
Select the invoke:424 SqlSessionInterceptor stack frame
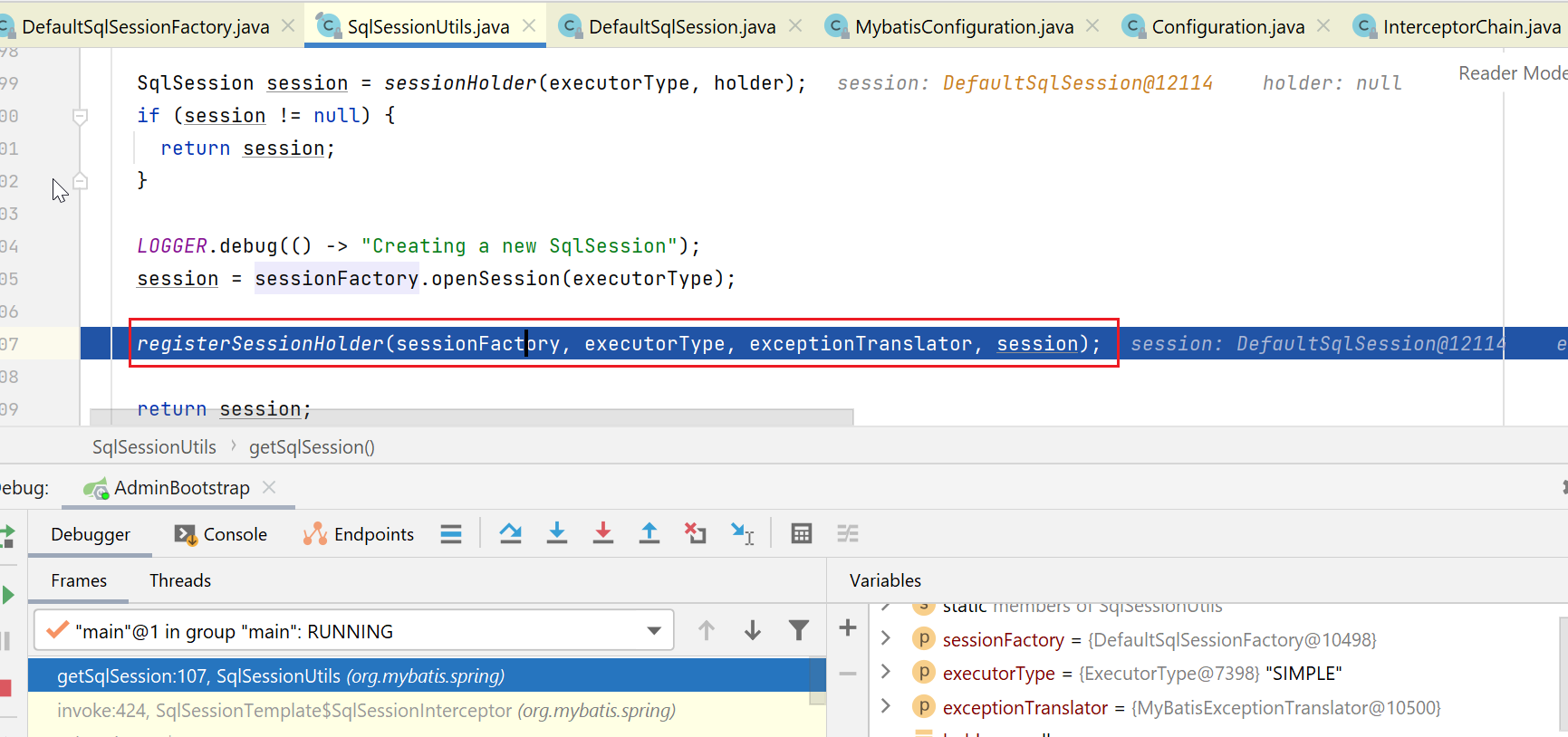(366, 711)
